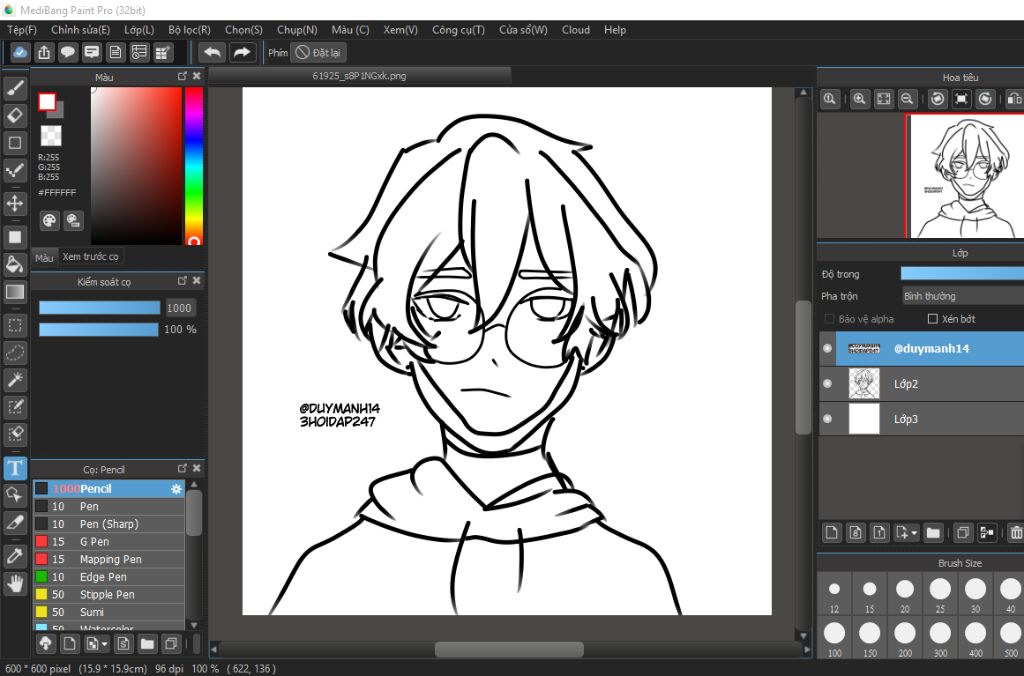The height and width of the screenshot is (676, 1024).
Task: Switch to the Xem trước cọ tab
Action: [91, 257]
